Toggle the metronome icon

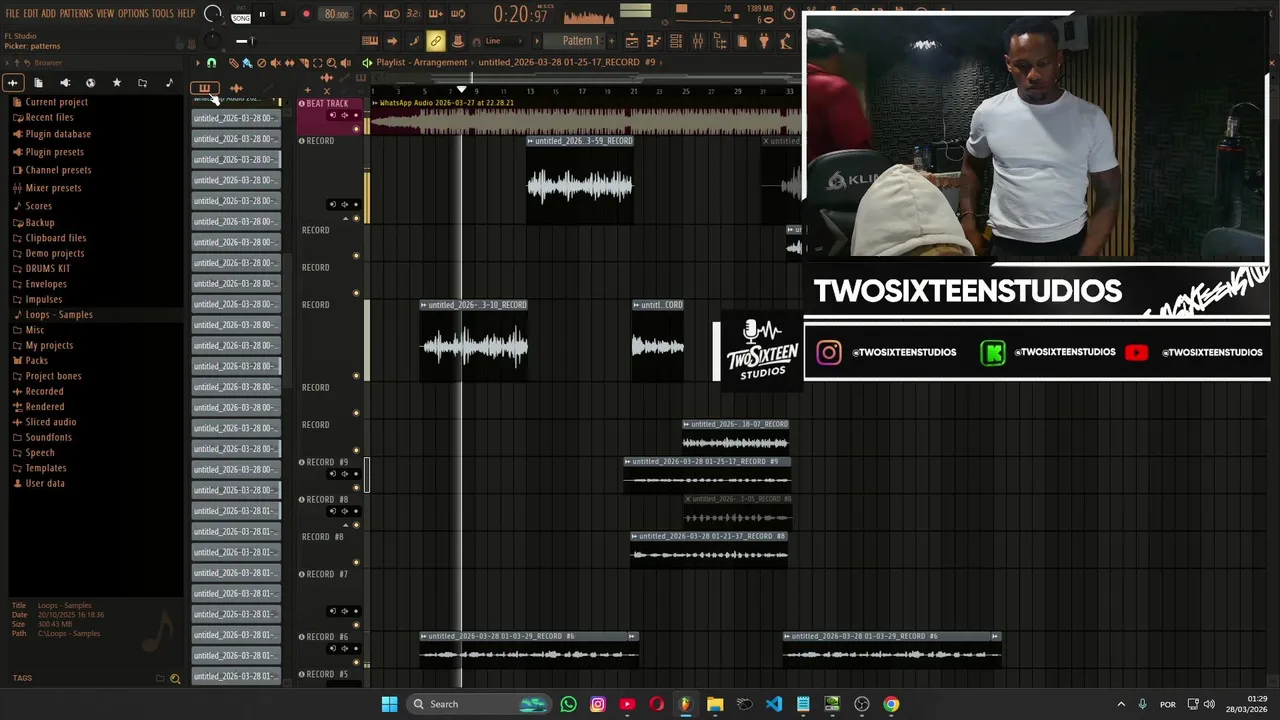coord(369,14)
